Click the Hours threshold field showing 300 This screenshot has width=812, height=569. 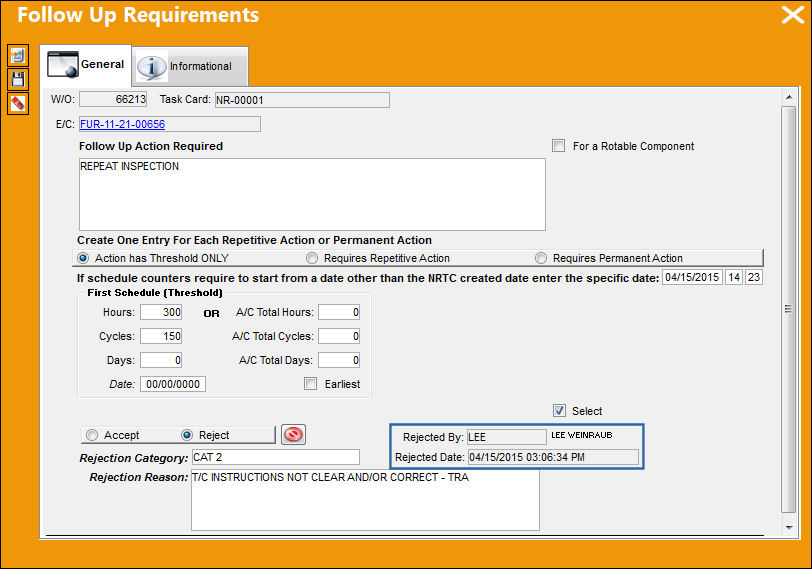click(161, 312)
